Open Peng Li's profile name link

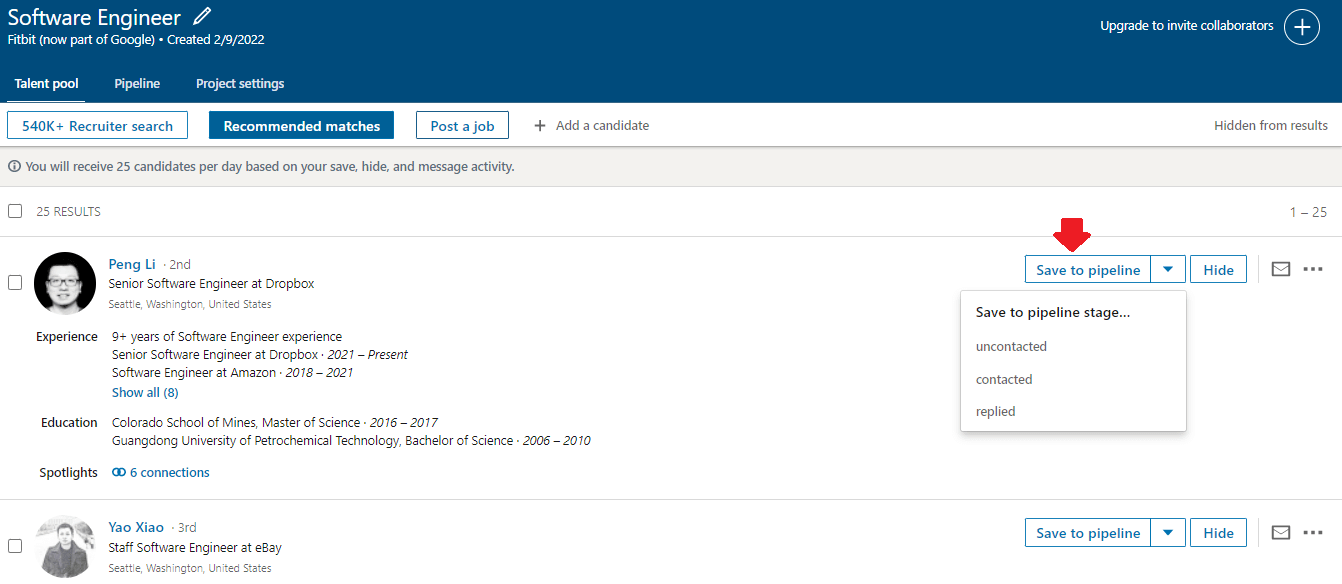132,264
